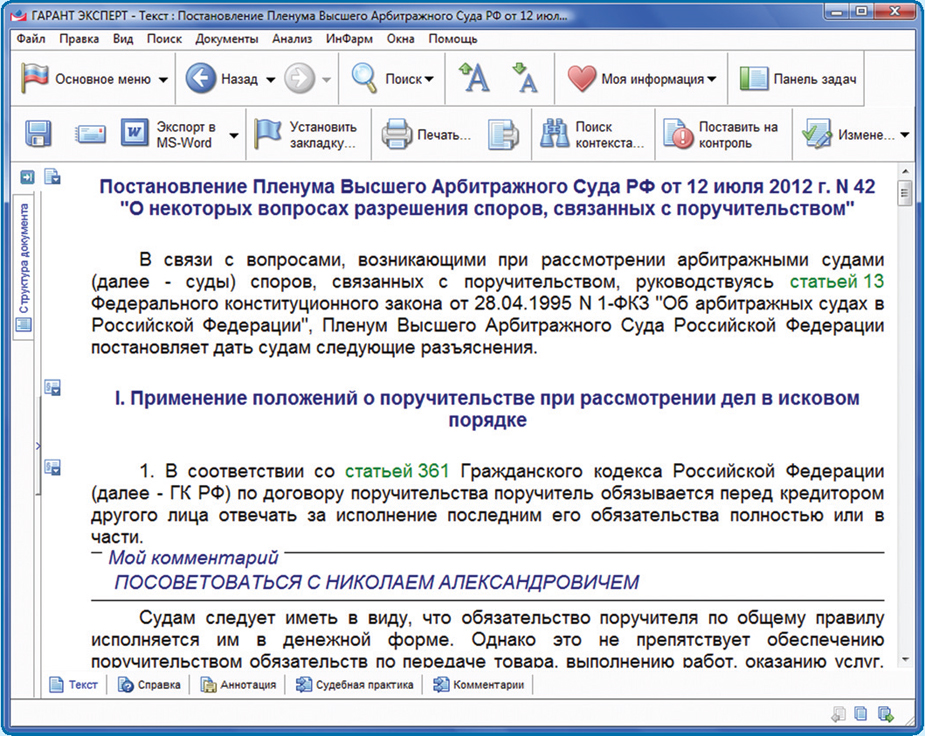Image resolution: width=925 pixels, height=736 pixels.
Task: Send document by email envelope icon
Action: 91,134
